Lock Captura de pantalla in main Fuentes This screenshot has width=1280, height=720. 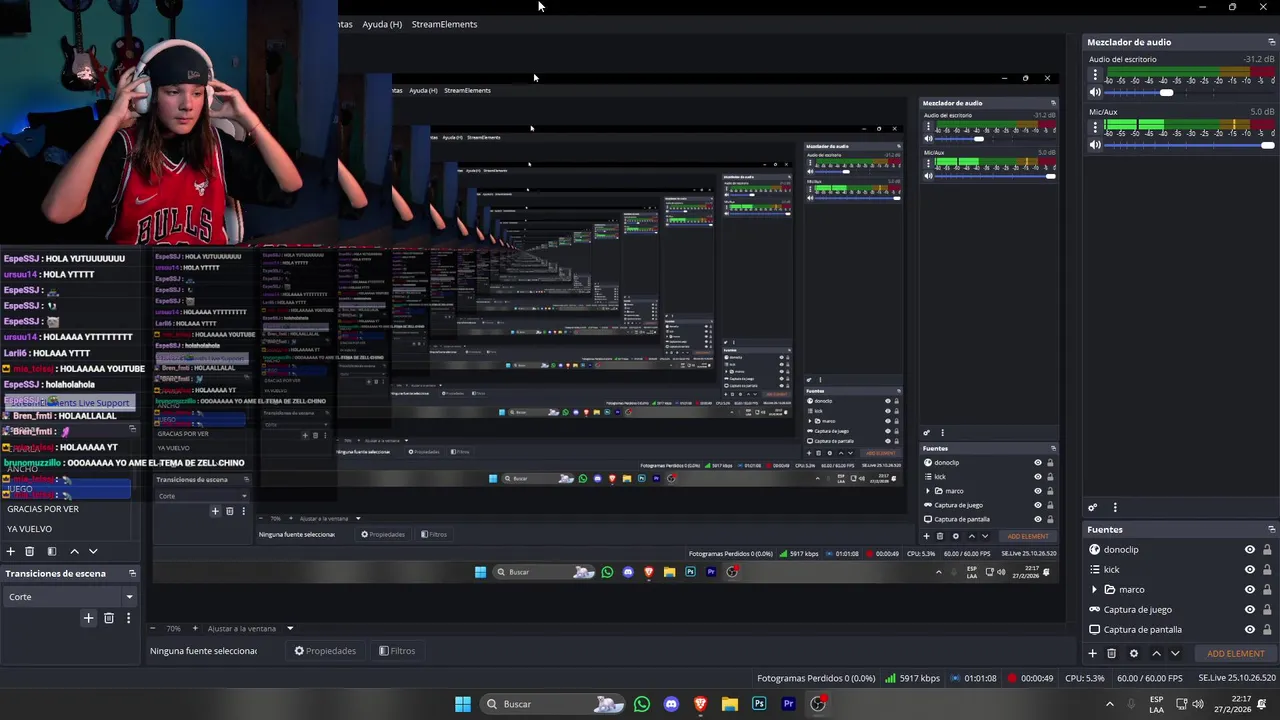[x=1267, y=630]
